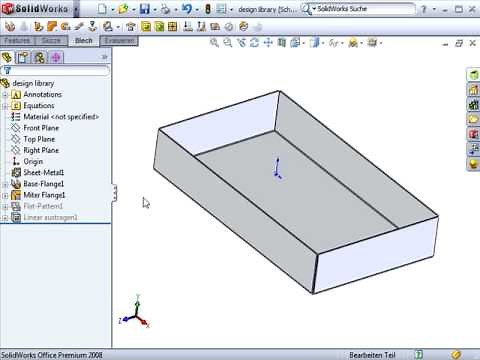Image resolution: width=480 pixels, height=360 pixels.
Task: Open the Options icon in title bar
Action: (x=221, y=9)
